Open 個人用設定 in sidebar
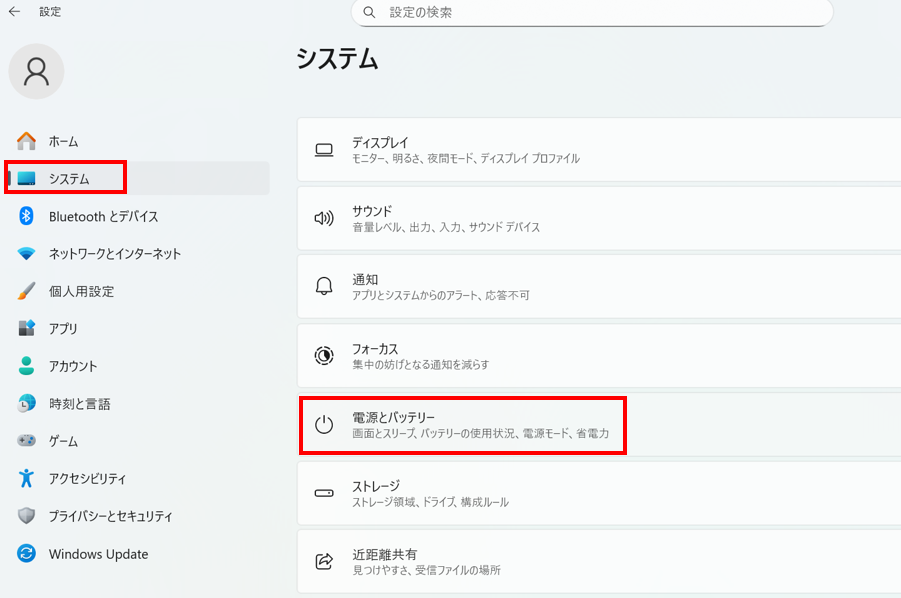The width and height of the screenshot is (901, 598). pyautogui.click(x=81, y=291)
